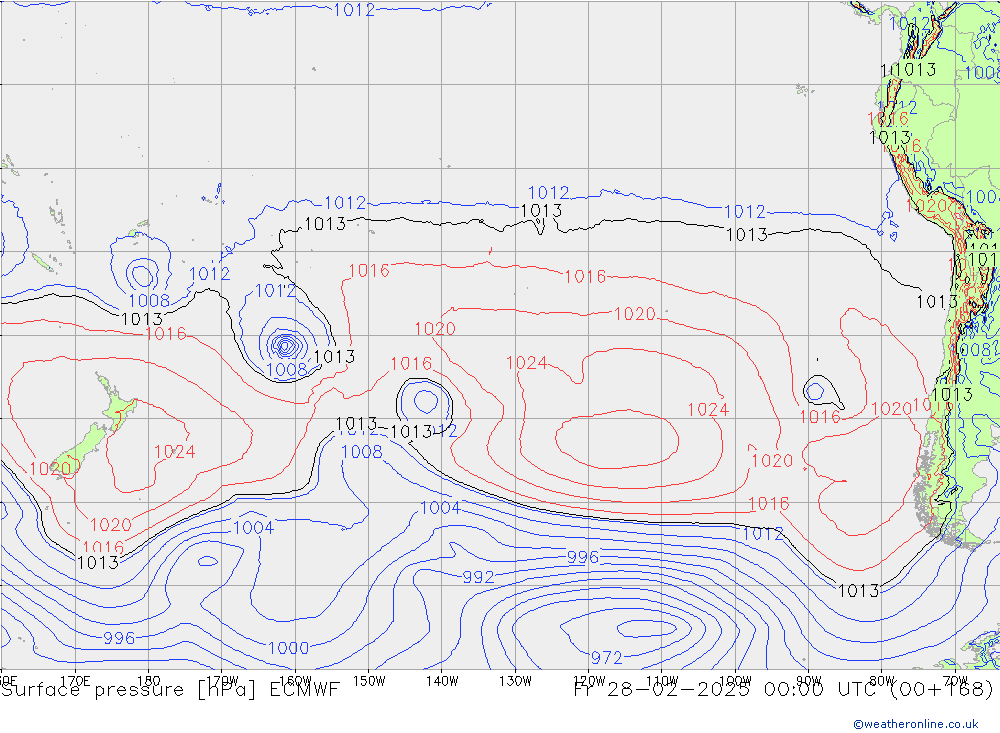Screen dimensions: 1000x733
Task: Select the 1000 isobar label
Action: [288, 648]
